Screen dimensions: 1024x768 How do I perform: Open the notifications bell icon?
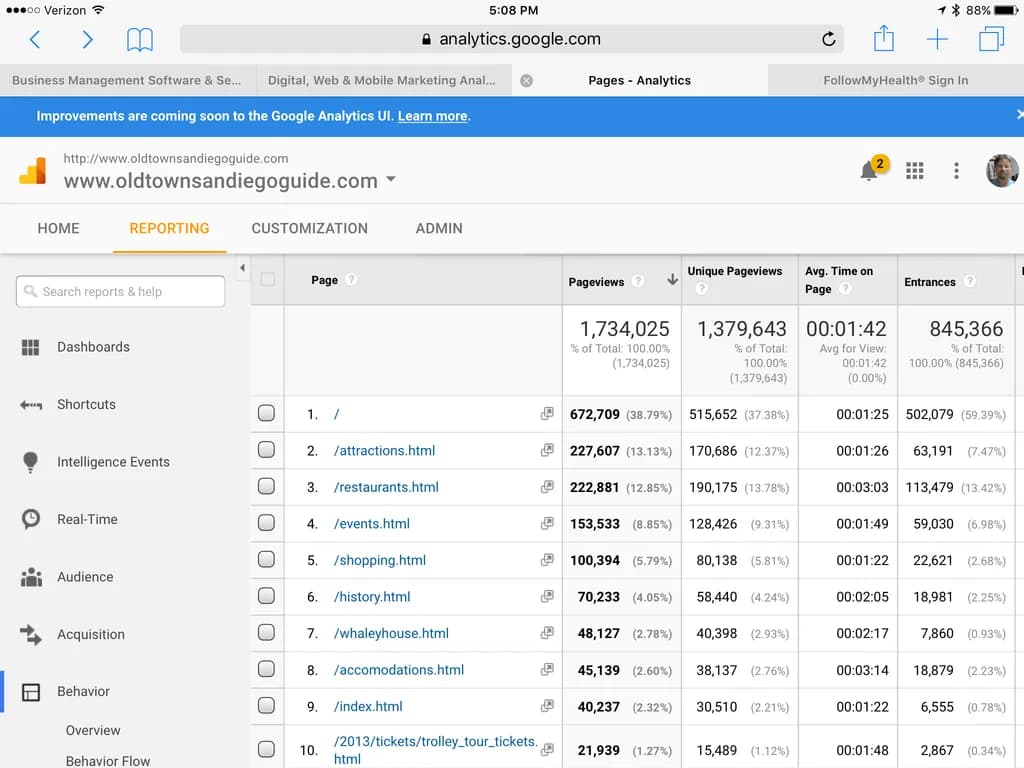869,170
